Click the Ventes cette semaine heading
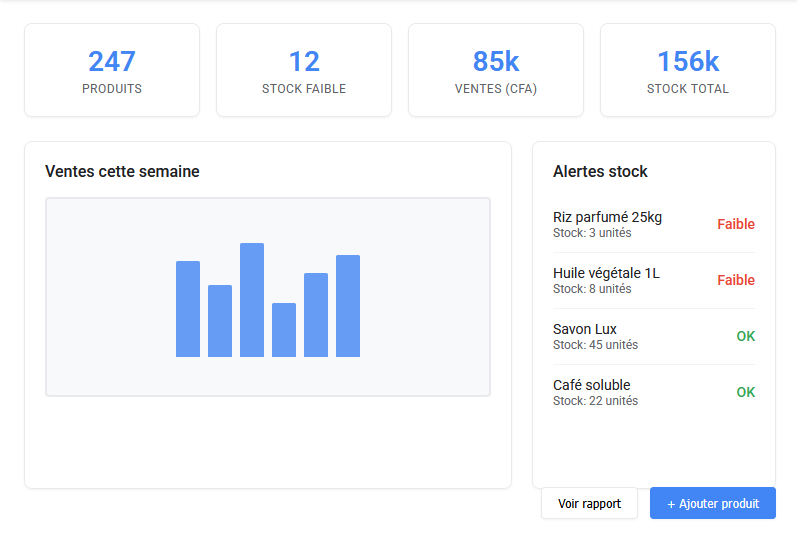The height and width of the screenshot is (542, 797). point(122,172)
